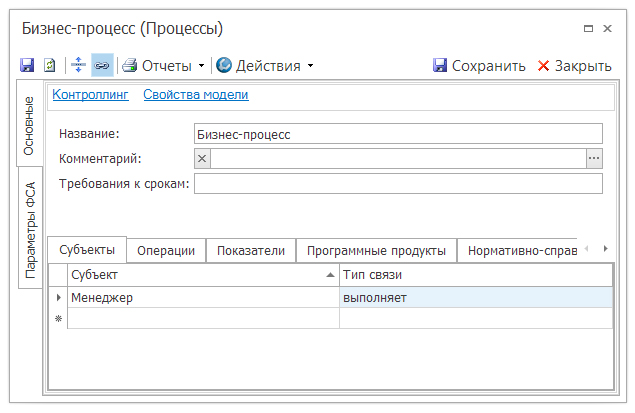Viewport: 635px width, 413px height.
Task: Open the Комментарий ellipsis browse button
Action: [594, 158]
